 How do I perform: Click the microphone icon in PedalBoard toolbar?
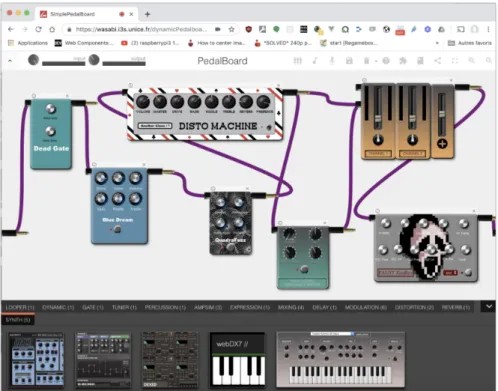pos(332,61)
